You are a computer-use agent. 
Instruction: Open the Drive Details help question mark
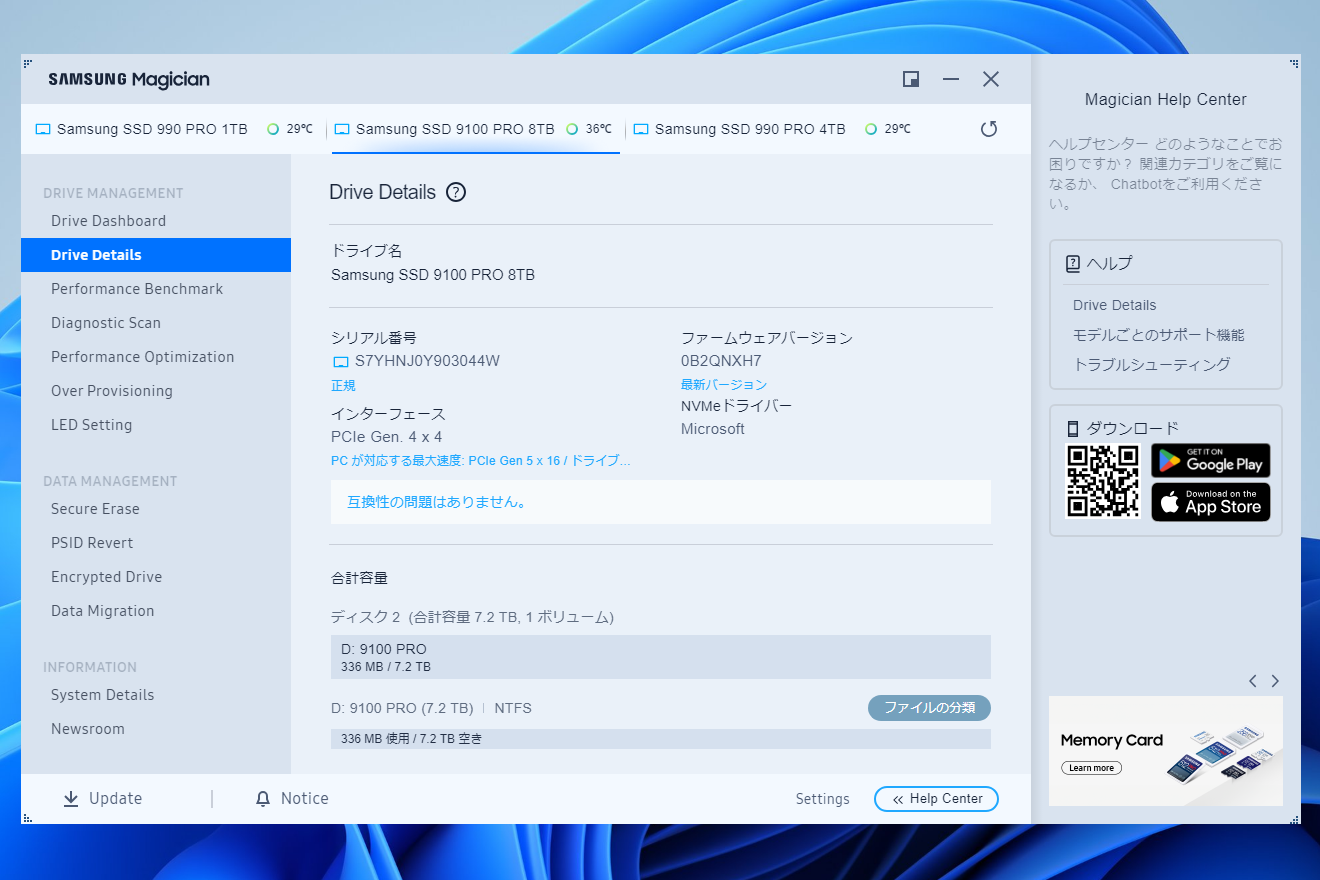click(x=456, y=191)
